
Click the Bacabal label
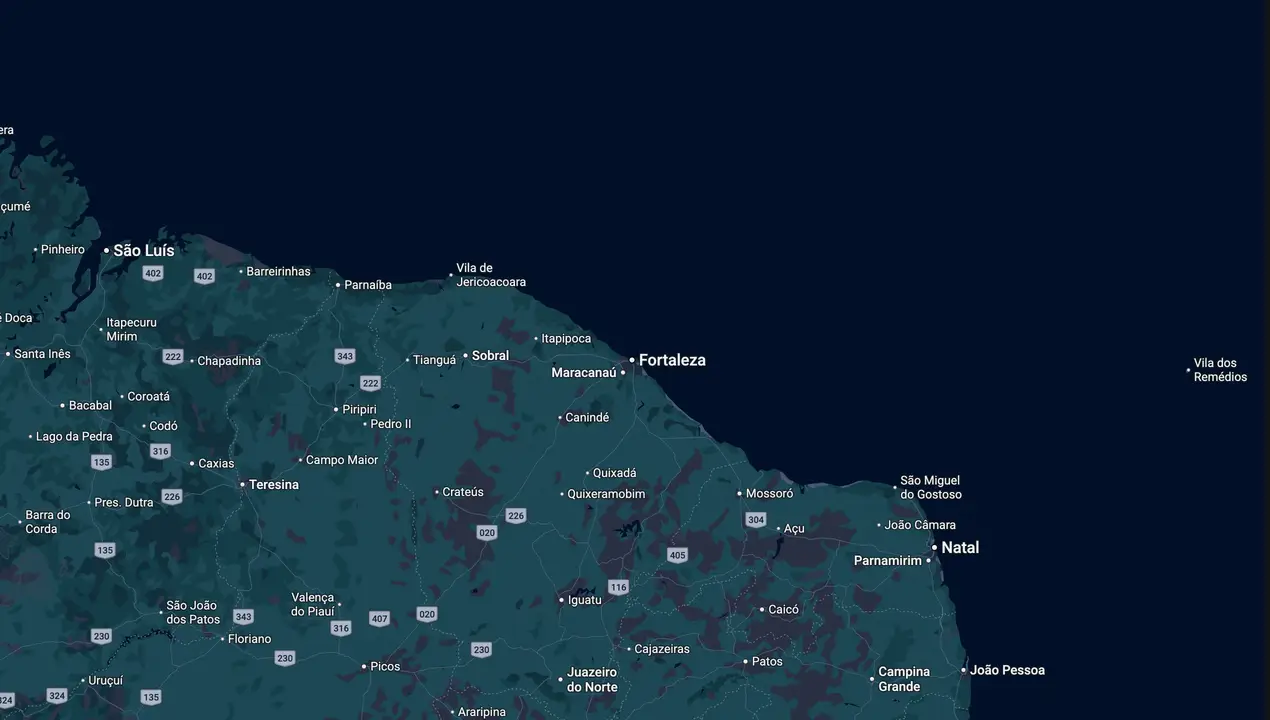pyautogui.click(x=90, y=406)
